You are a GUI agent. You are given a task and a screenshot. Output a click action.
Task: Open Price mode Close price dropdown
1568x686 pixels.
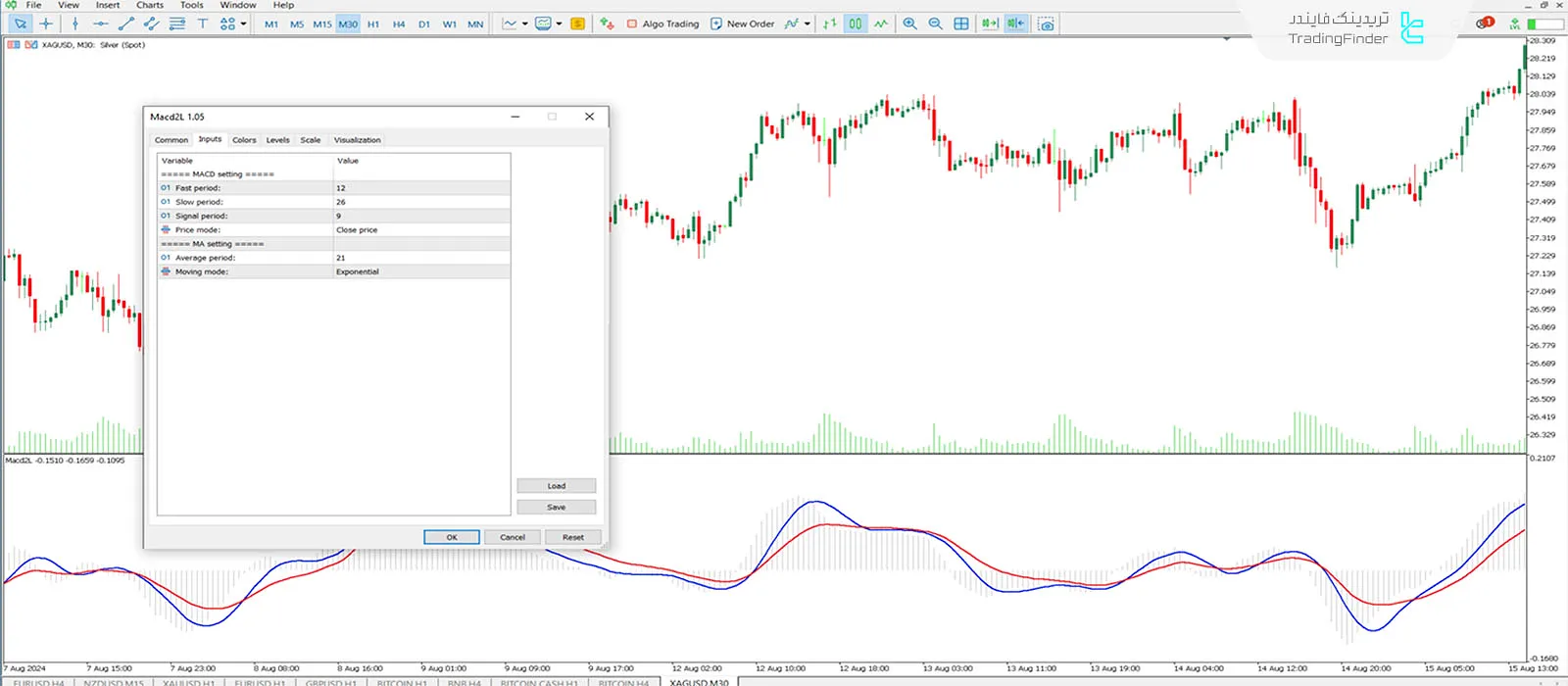click(x=421, y=230)
